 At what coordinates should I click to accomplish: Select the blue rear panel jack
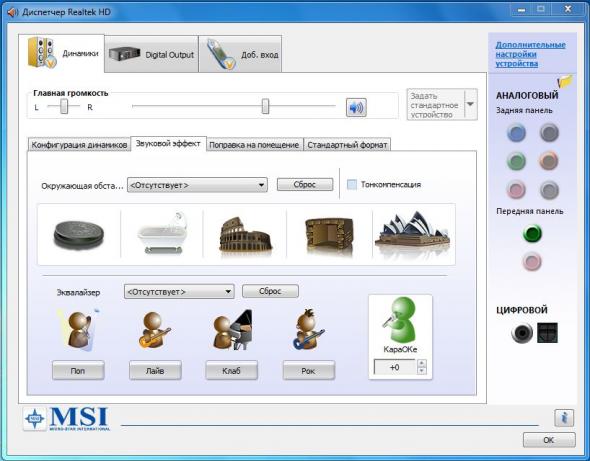pos(516,132)
